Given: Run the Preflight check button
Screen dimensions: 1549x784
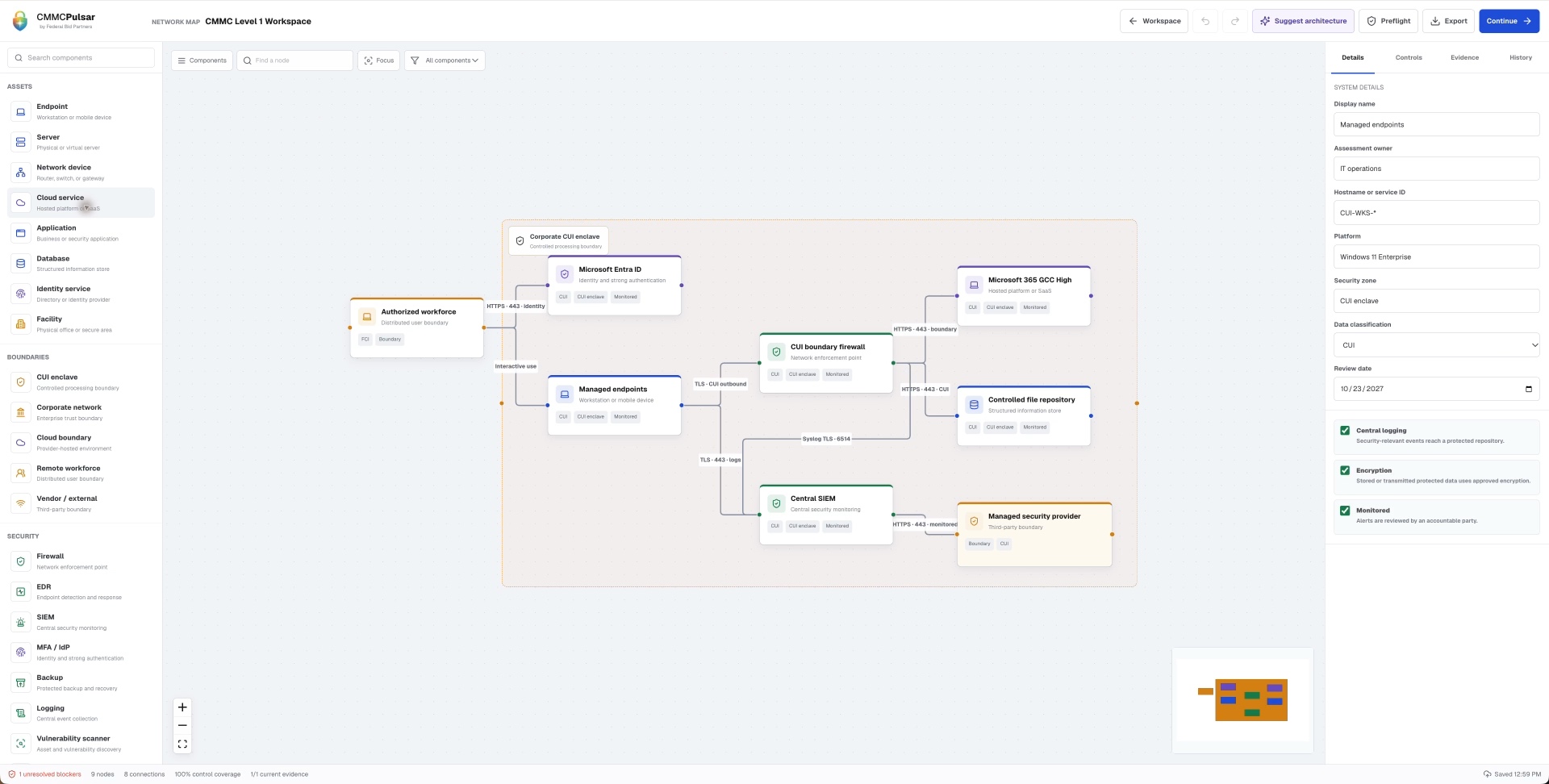Looking at the screenshot, I should (x=1388, y=21).
